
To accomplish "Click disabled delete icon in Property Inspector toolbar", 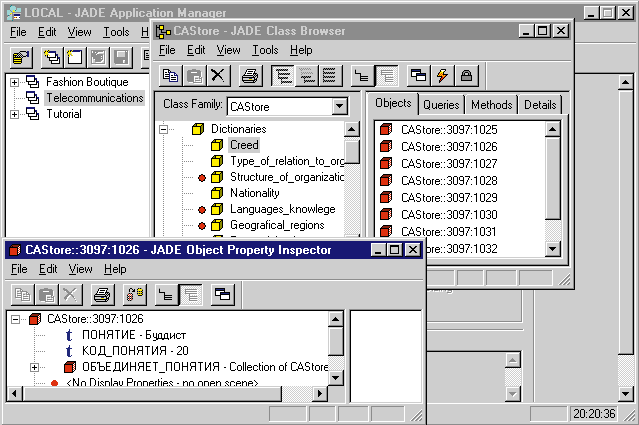I will 71,295.
